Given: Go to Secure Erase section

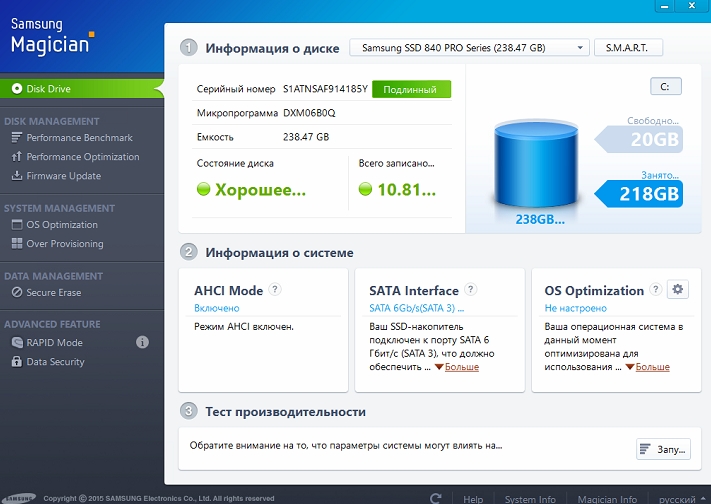Looking at the screenshot, I should coord(54,293).
